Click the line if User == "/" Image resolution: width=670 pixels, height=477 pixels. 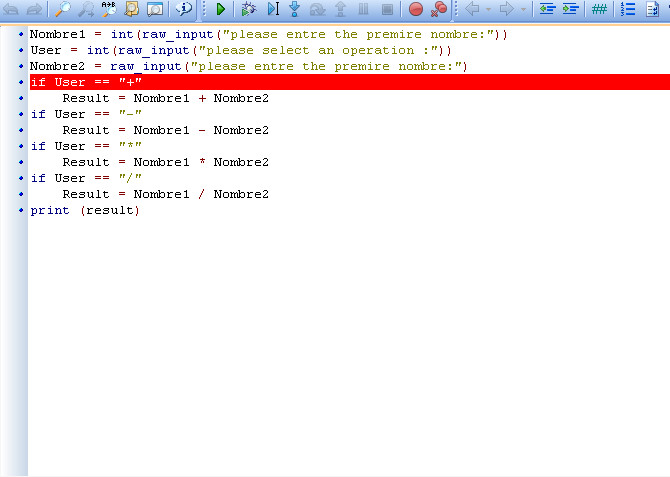86,178
